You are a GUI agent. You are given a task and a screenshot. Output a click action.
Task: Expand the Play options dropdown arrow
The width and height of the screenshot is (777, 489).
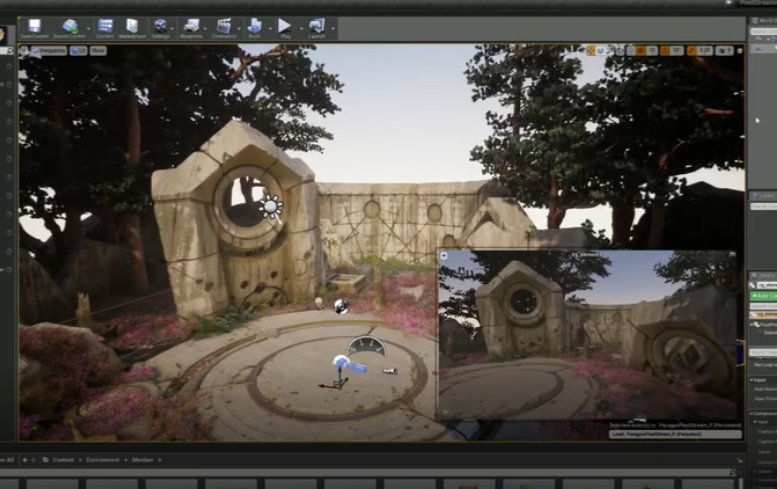(x=301, y=29)
